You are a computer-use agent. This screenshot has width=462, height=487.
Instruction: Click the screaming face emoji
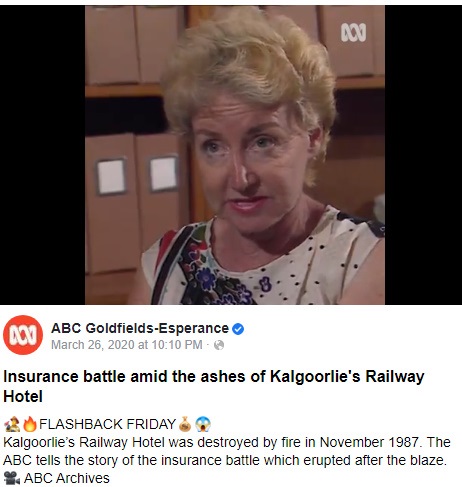[x=203, y=424]
